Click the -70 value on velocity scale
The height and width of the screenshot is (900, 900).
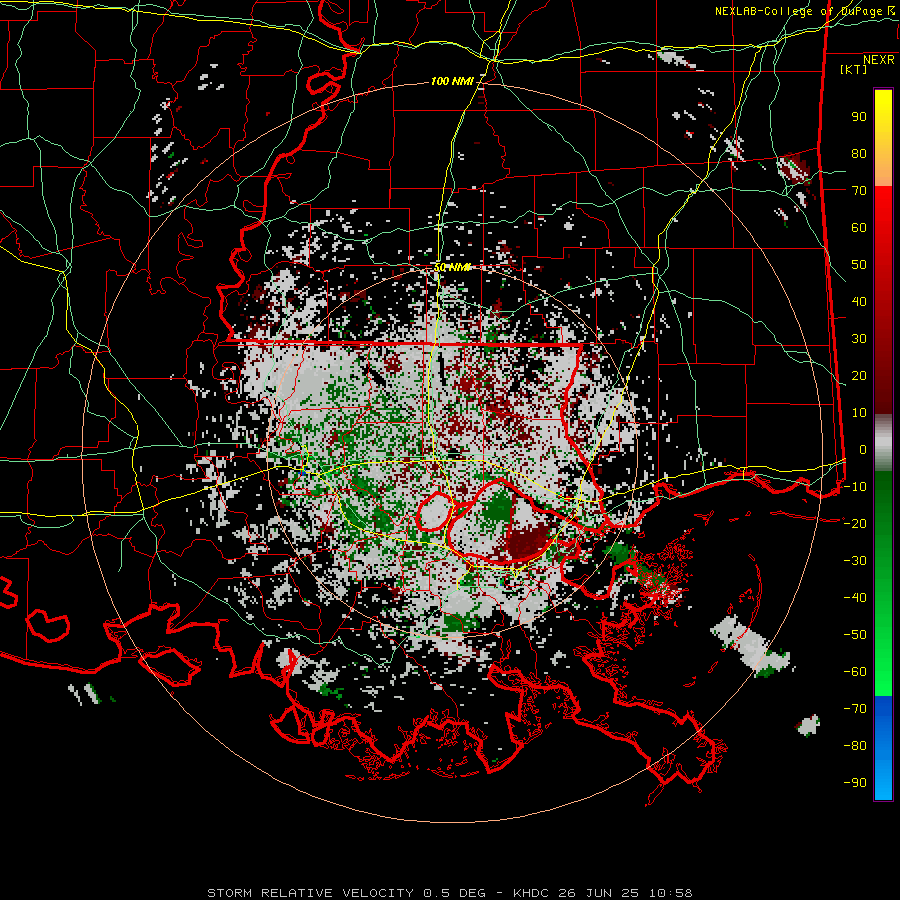coord(855,708)
